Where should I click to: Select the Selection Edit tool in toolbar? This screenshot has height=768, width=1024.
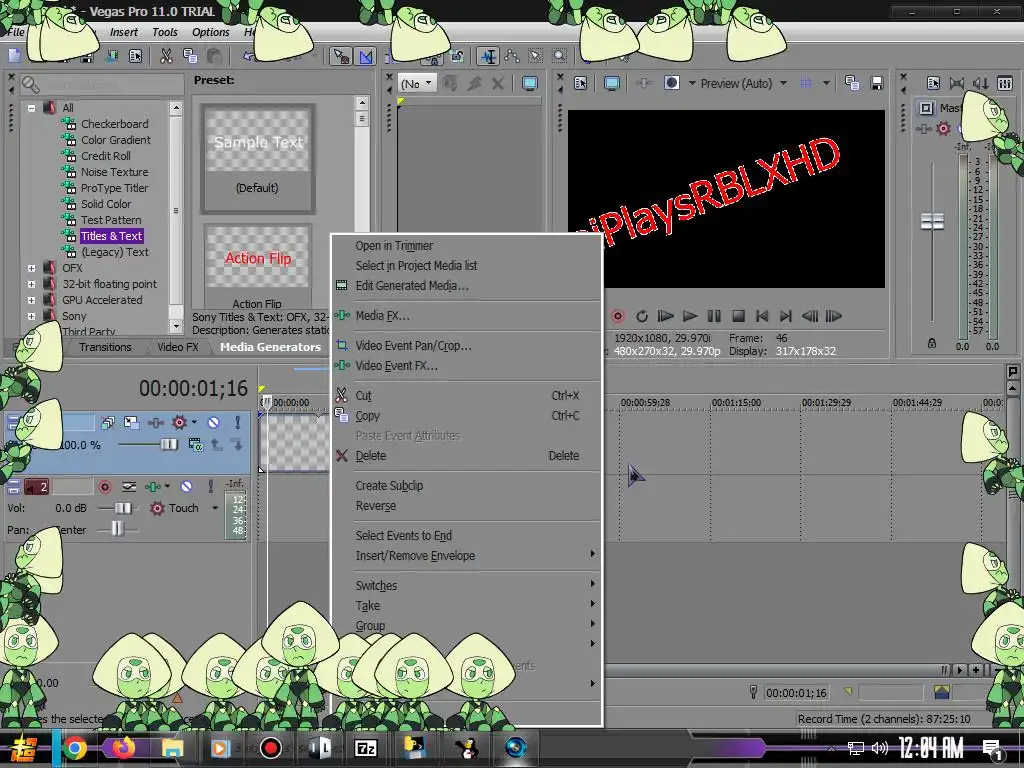pos(536,56)
